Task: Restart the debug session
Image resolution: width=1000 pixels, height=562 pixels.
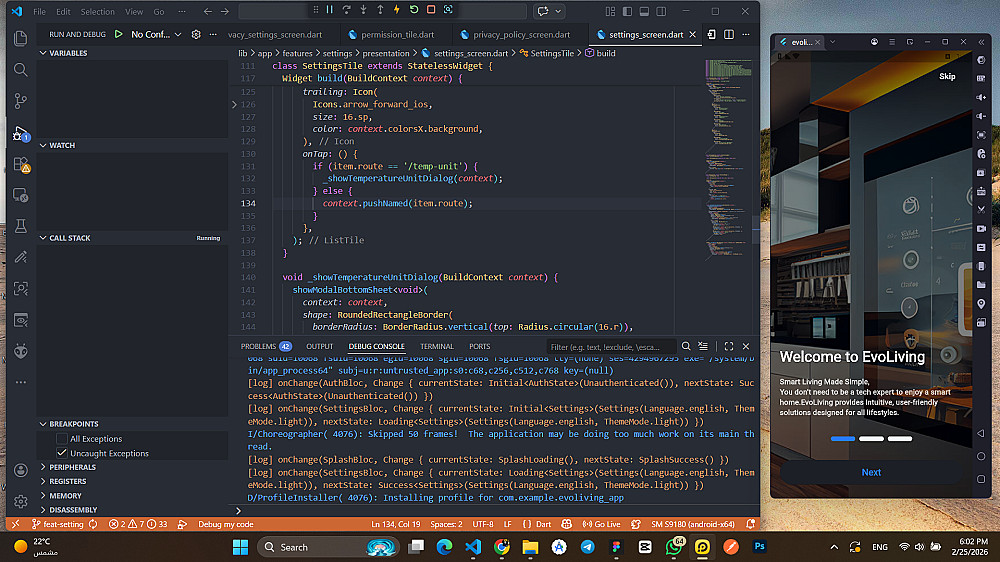Action: pos(413,10)
